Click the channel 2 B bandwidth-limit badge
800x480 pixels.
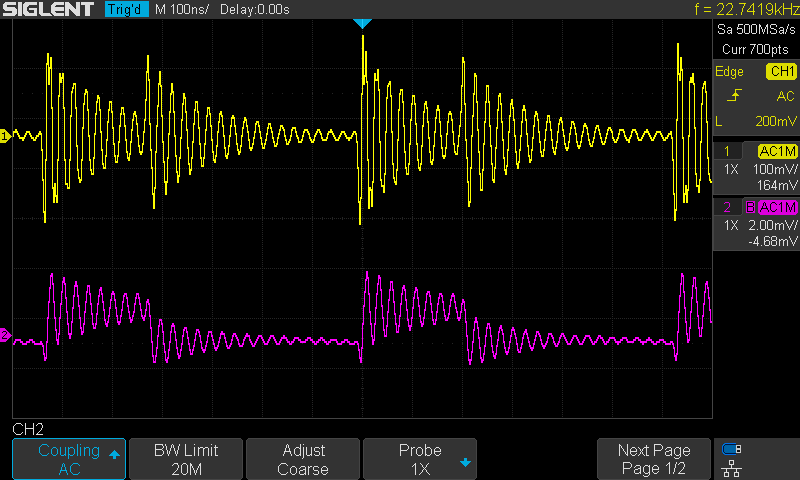[x=750, y=207]
